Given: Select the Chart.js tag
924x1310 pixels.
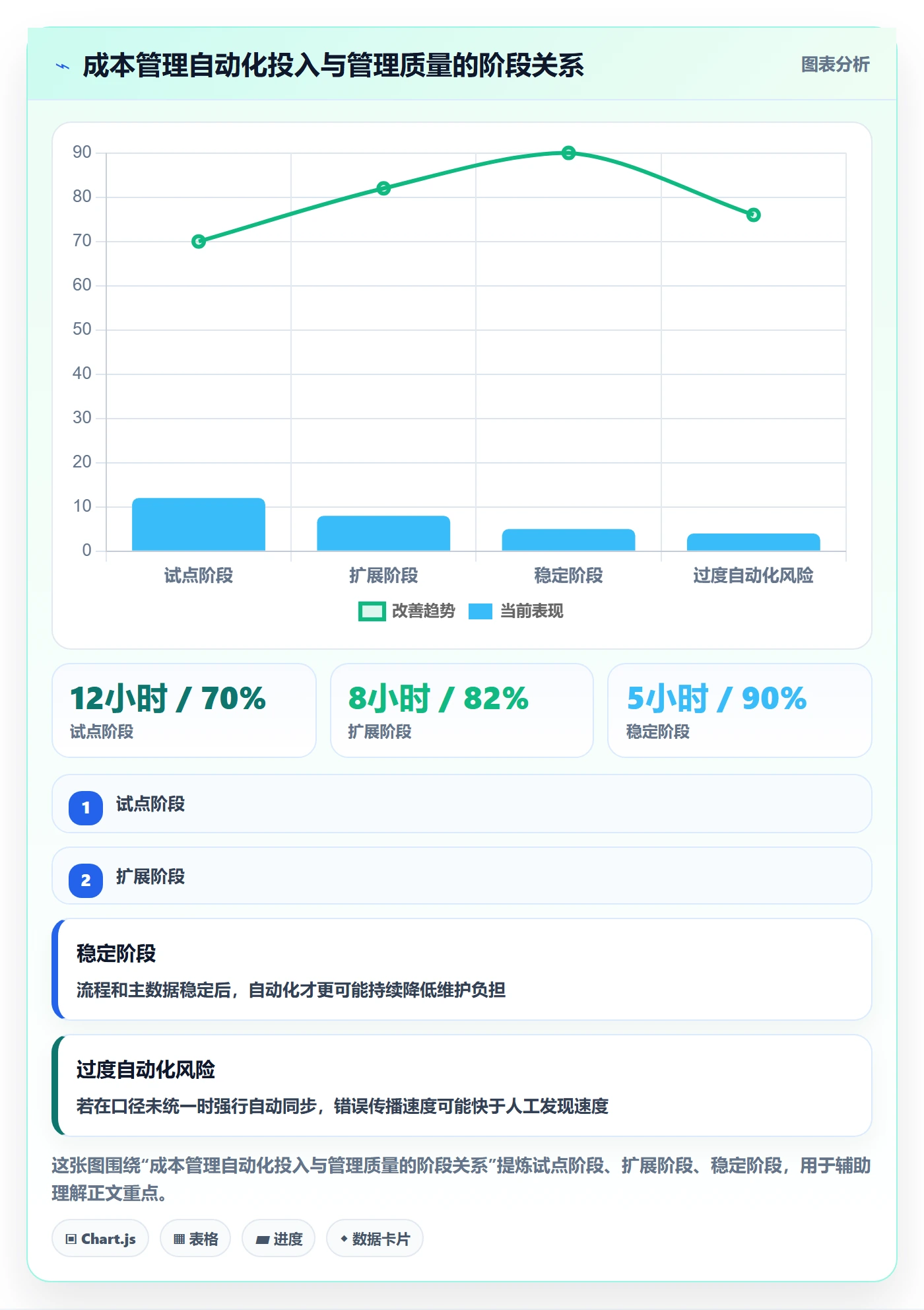Looking at the screenshot, I should pyautogui.click(x=100, y=1239).
